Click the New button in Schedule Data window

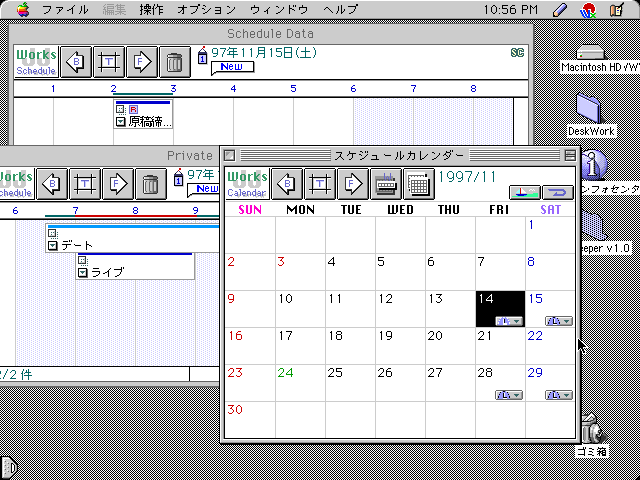point(232,67)
